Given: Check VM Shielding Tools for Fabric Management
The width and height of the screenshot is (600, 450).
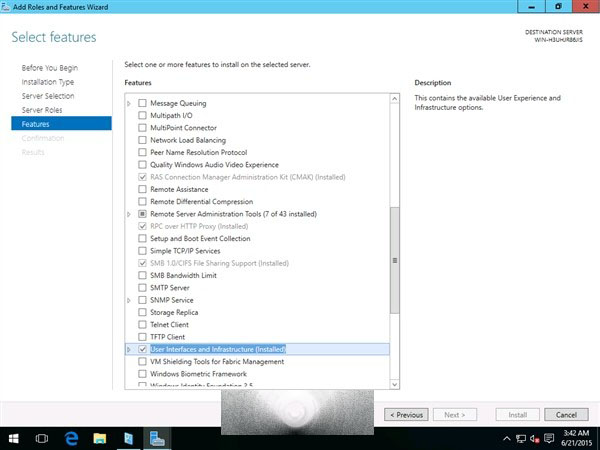Looking at the screenshot, I should point(142,361).
